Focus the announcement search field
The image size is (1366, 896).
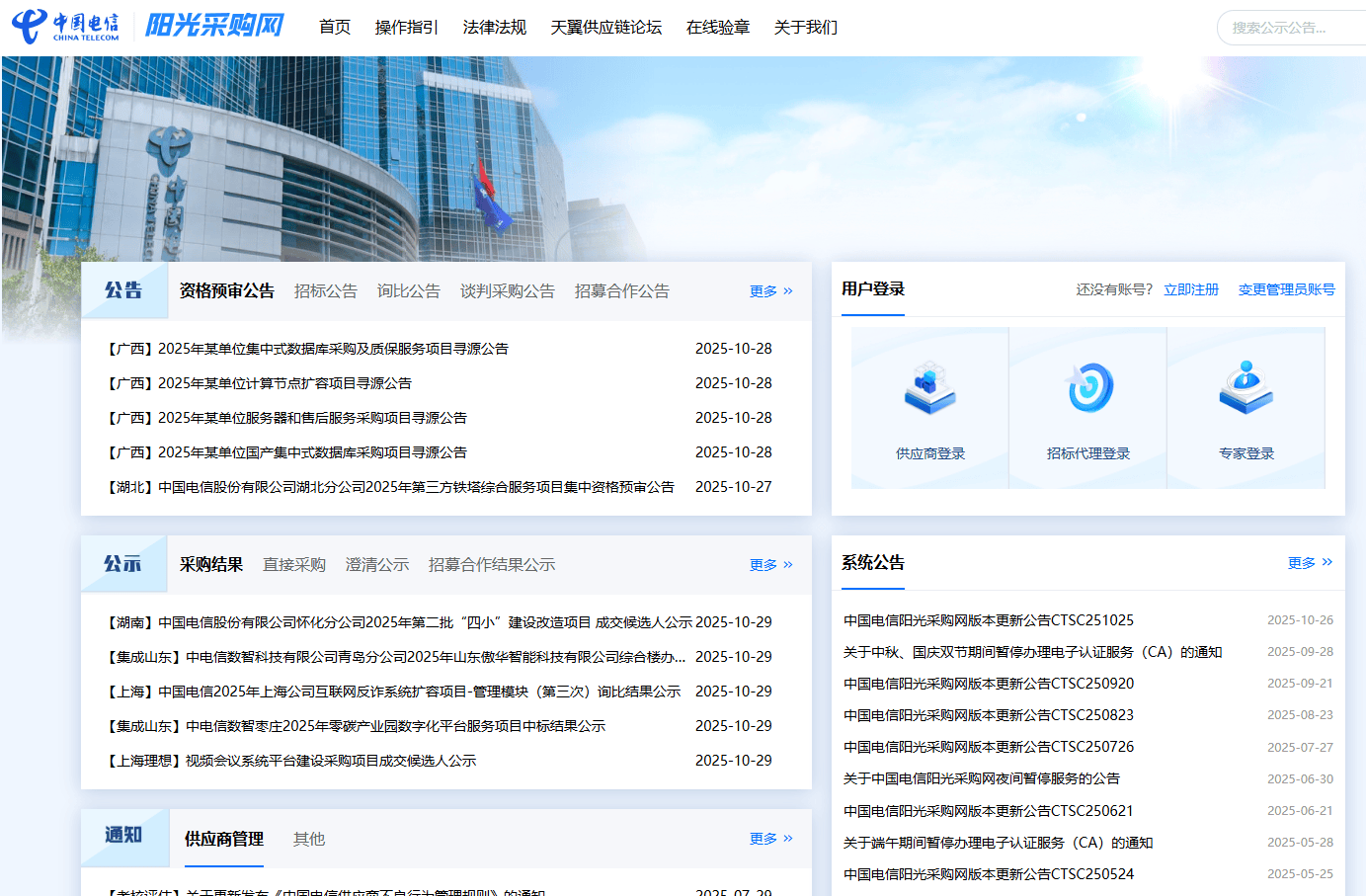1292,28
